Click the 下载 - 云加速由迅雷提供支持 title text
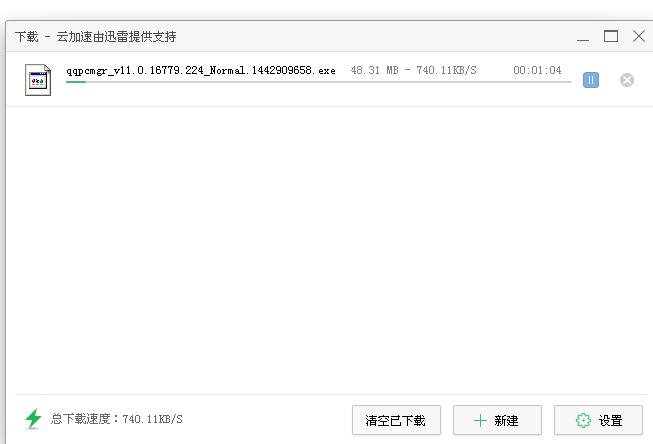This screenshot has height=444, width=653. click(96, 37)
